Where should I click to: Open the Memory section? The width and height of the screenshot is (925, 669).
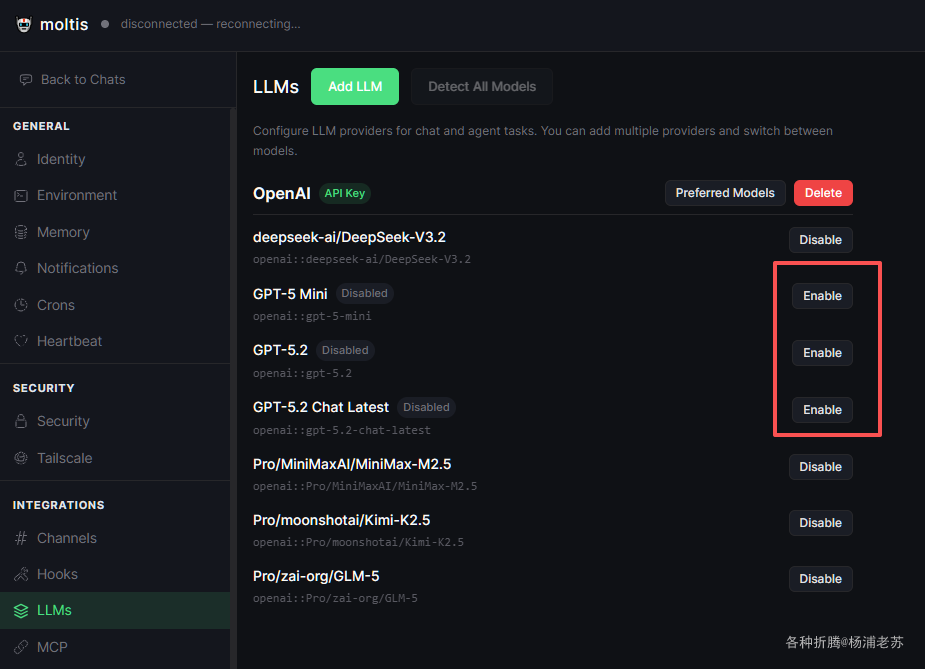[115, 232]
